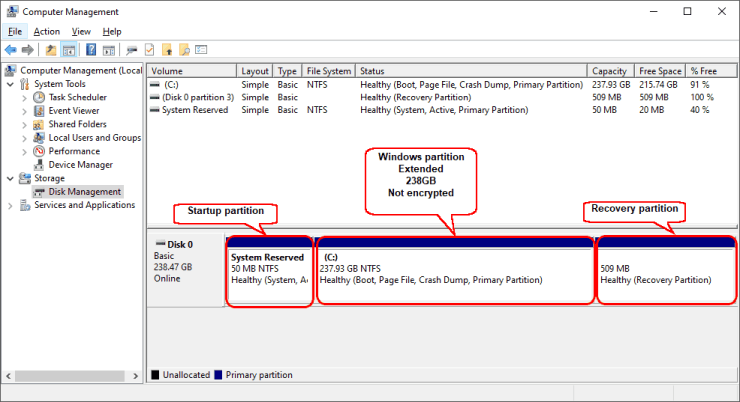Click the Event Viewer icon
Image resolution: width=740 pixels, height=402 pixels.
coord(39,111)
